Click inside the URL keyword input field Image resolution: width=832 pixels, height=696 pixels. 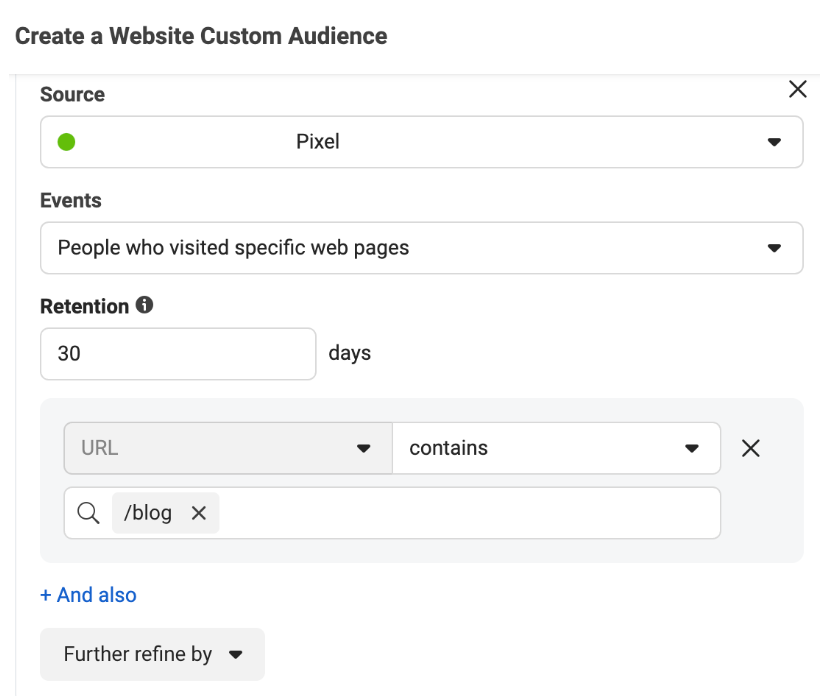coord(469,513)
